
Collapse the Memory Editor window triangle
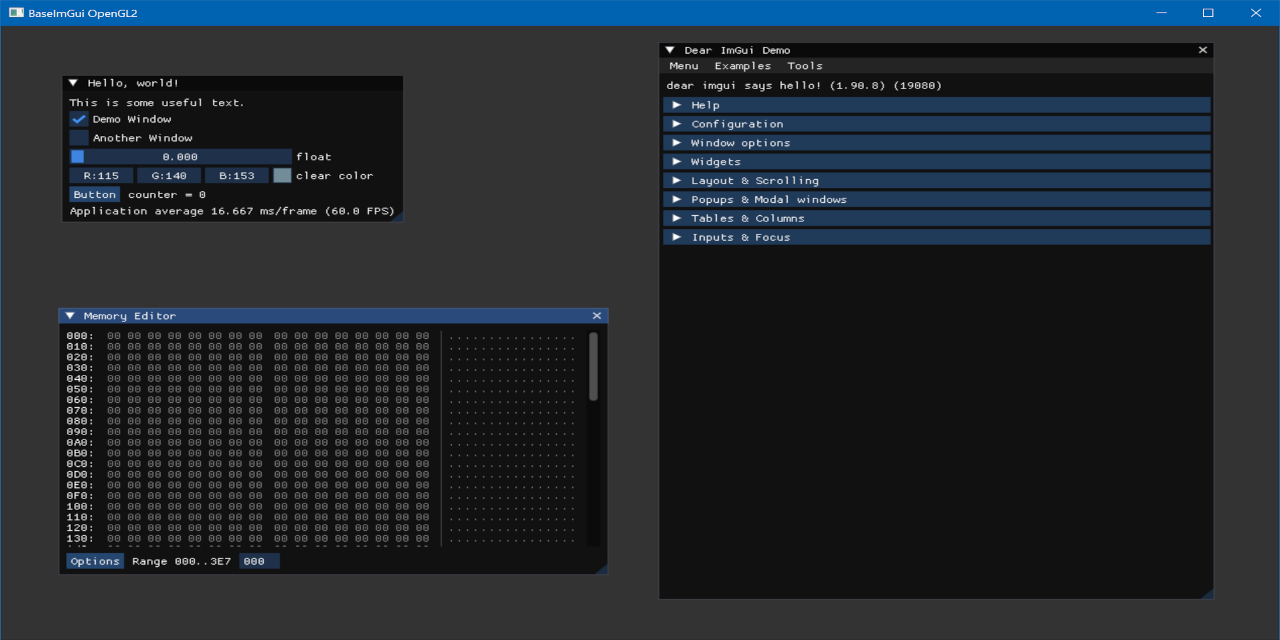pos(70,316)
